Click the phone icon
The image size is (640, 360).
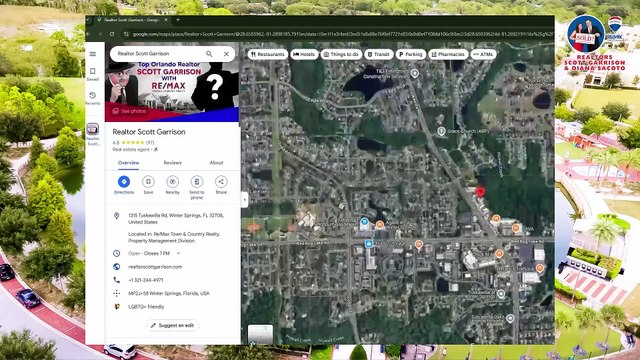click(x=117, y=280)
